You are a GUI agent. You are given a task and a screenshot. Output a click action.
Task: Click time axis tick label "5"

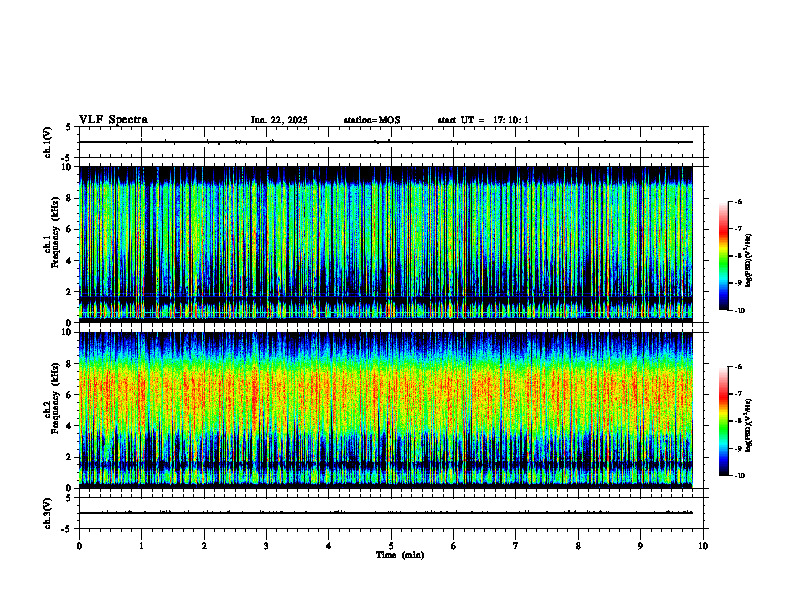pos(391,546)
